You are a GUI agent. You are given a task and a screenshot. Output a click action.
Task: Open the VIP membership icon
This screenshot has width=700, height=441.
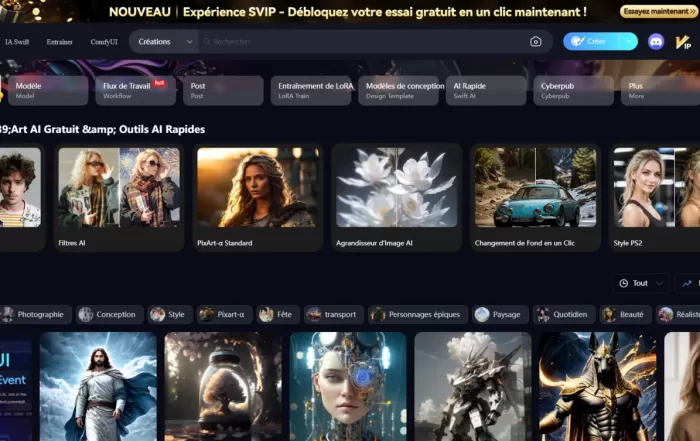point(683,42)
